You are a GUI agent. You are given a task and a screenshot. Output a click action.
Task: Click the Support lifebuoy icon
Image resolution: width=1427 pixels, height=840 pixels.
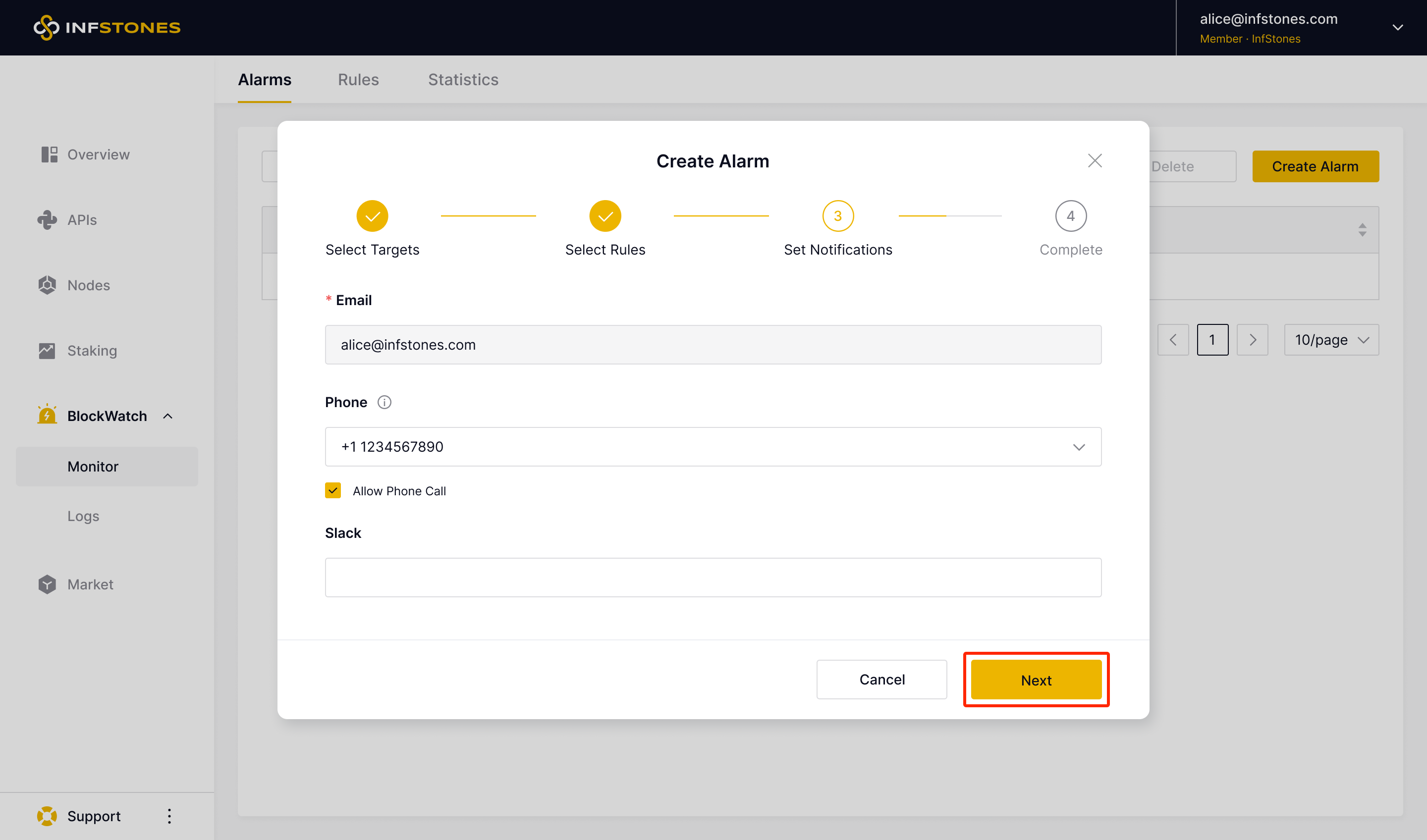tap(47, 816)
